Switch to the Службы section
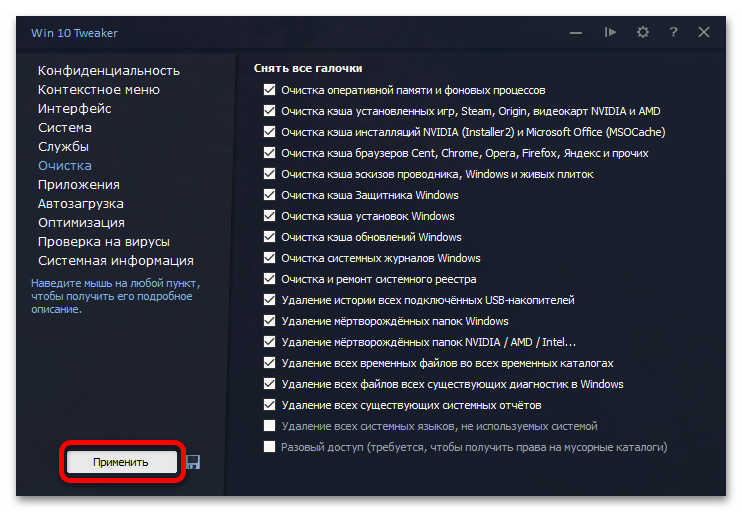This screenshot has width=742, height=512. click(63, 147)
